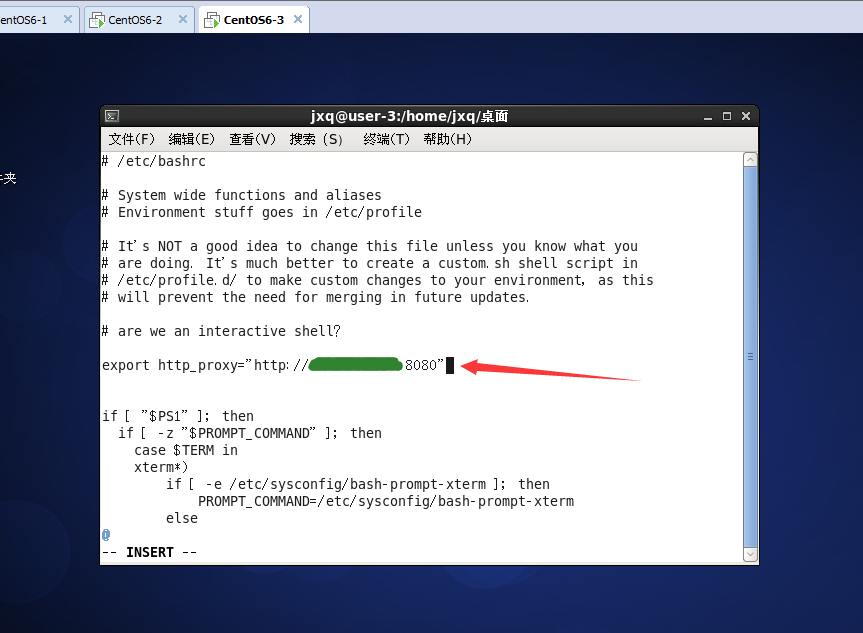Click the terminal vertical scrollbar thumb

[750, 357]
